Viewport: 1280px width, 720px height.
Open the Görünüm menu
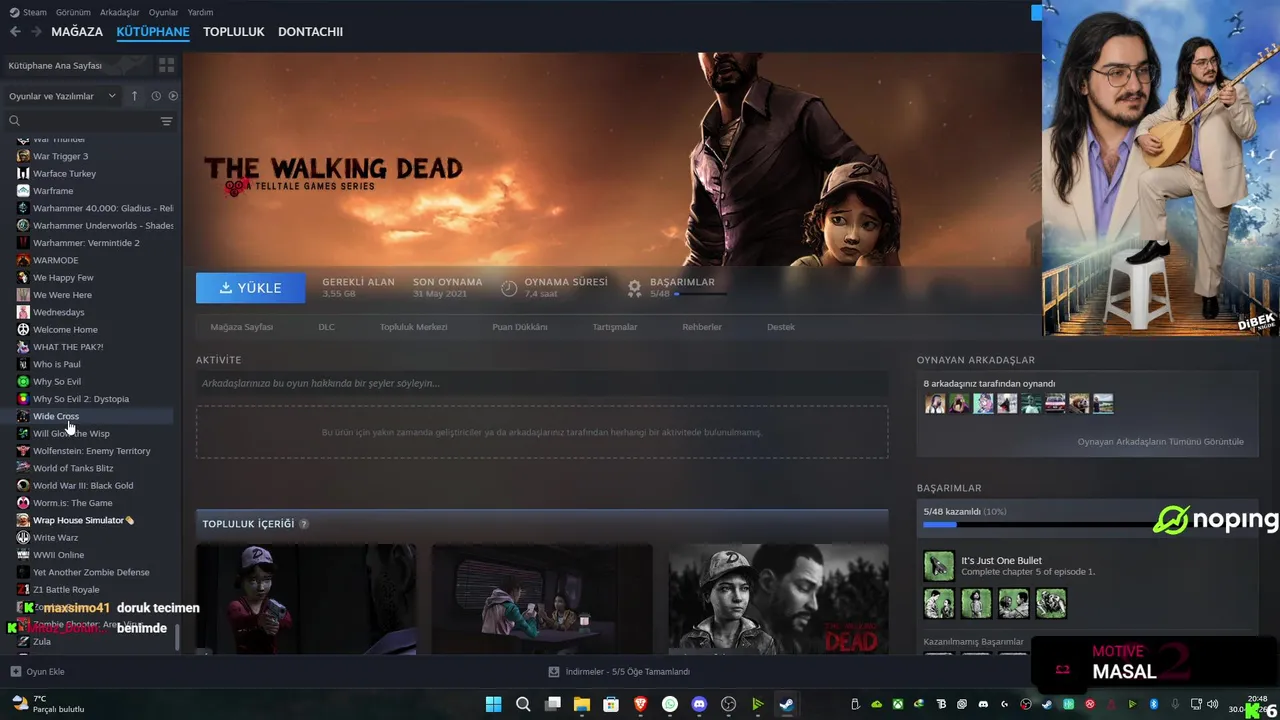point(73,12)
